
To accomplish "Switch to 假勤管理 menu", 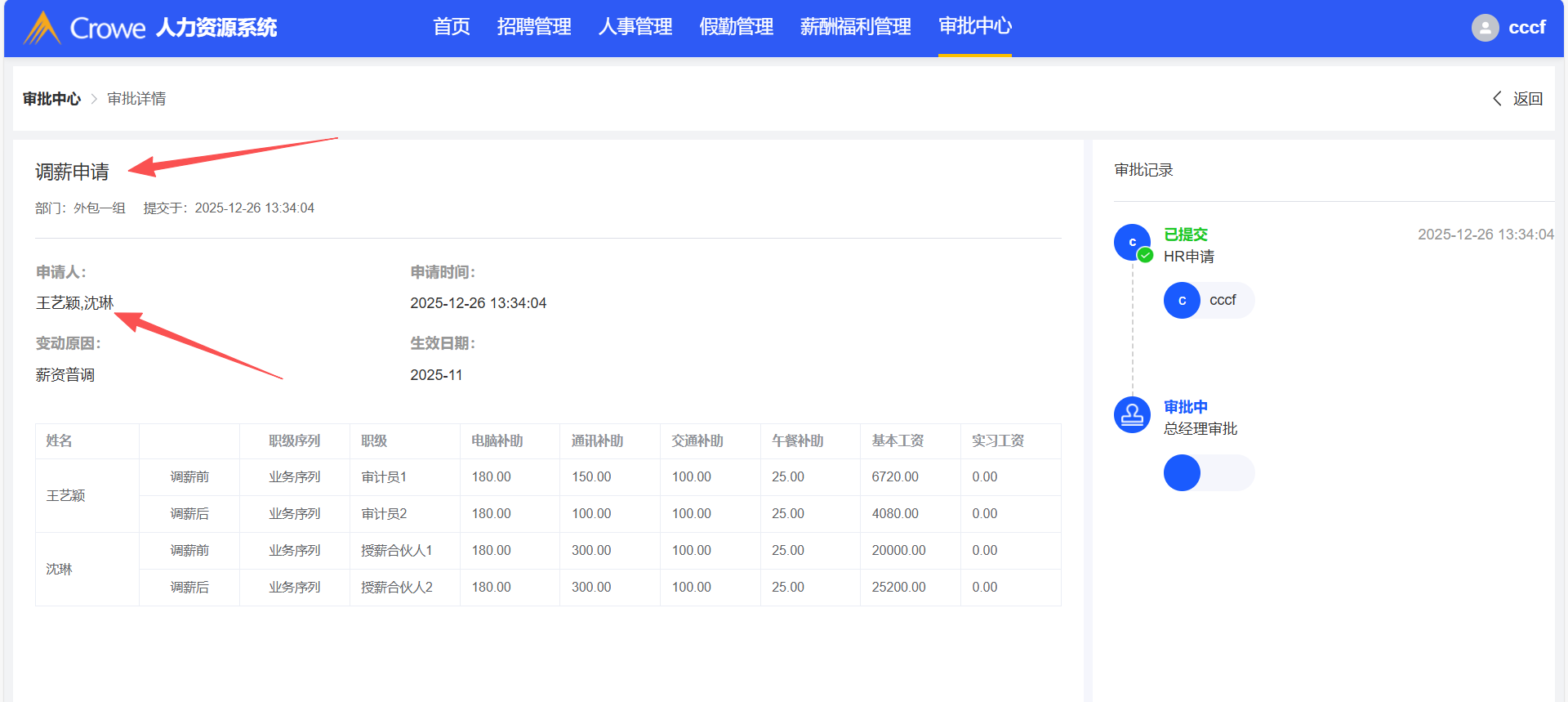I will [736, 27].
